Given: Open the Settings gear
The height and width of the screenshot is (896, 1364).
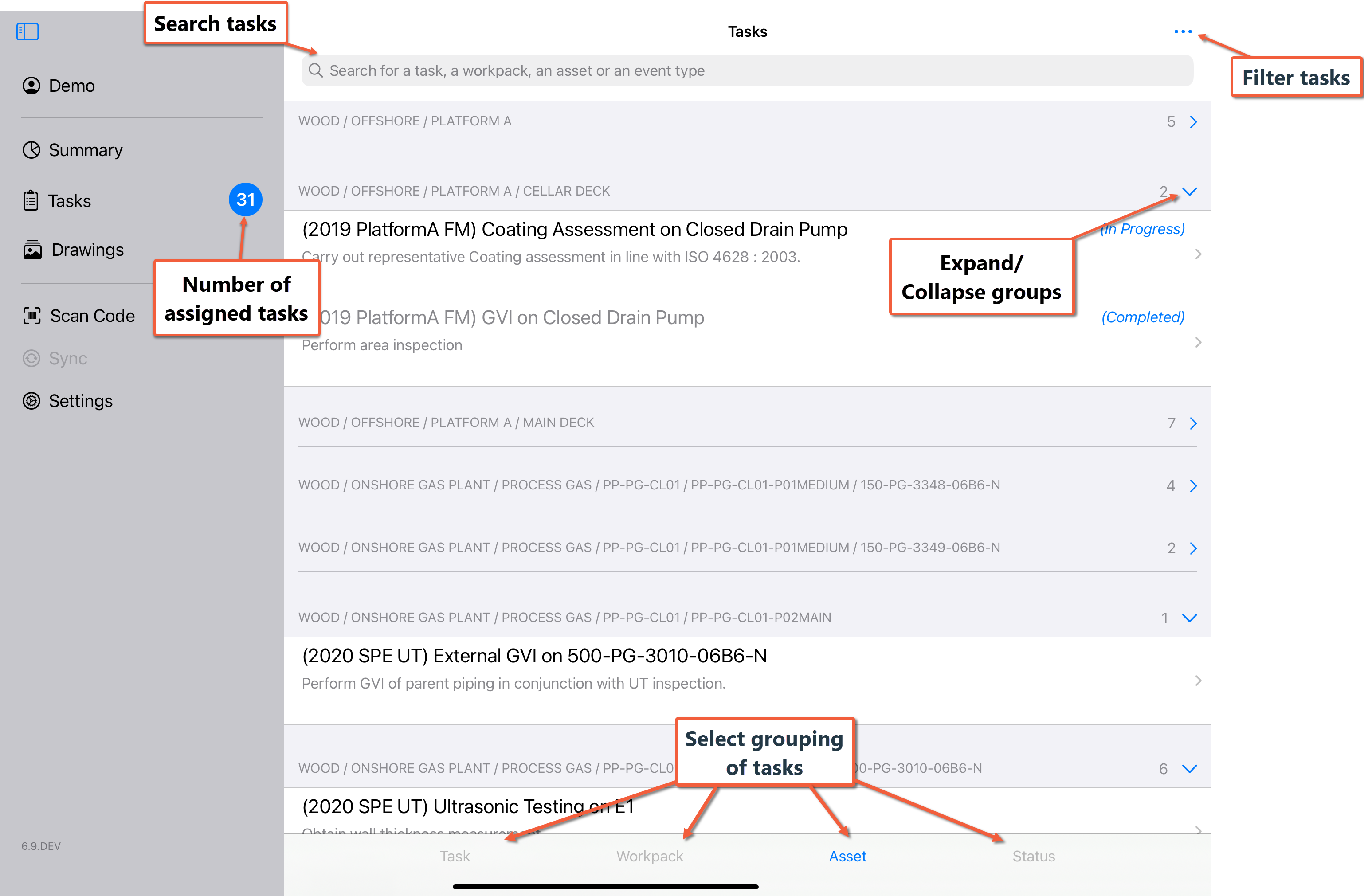Looking at the screenshot, I should [x=31, y=401].
